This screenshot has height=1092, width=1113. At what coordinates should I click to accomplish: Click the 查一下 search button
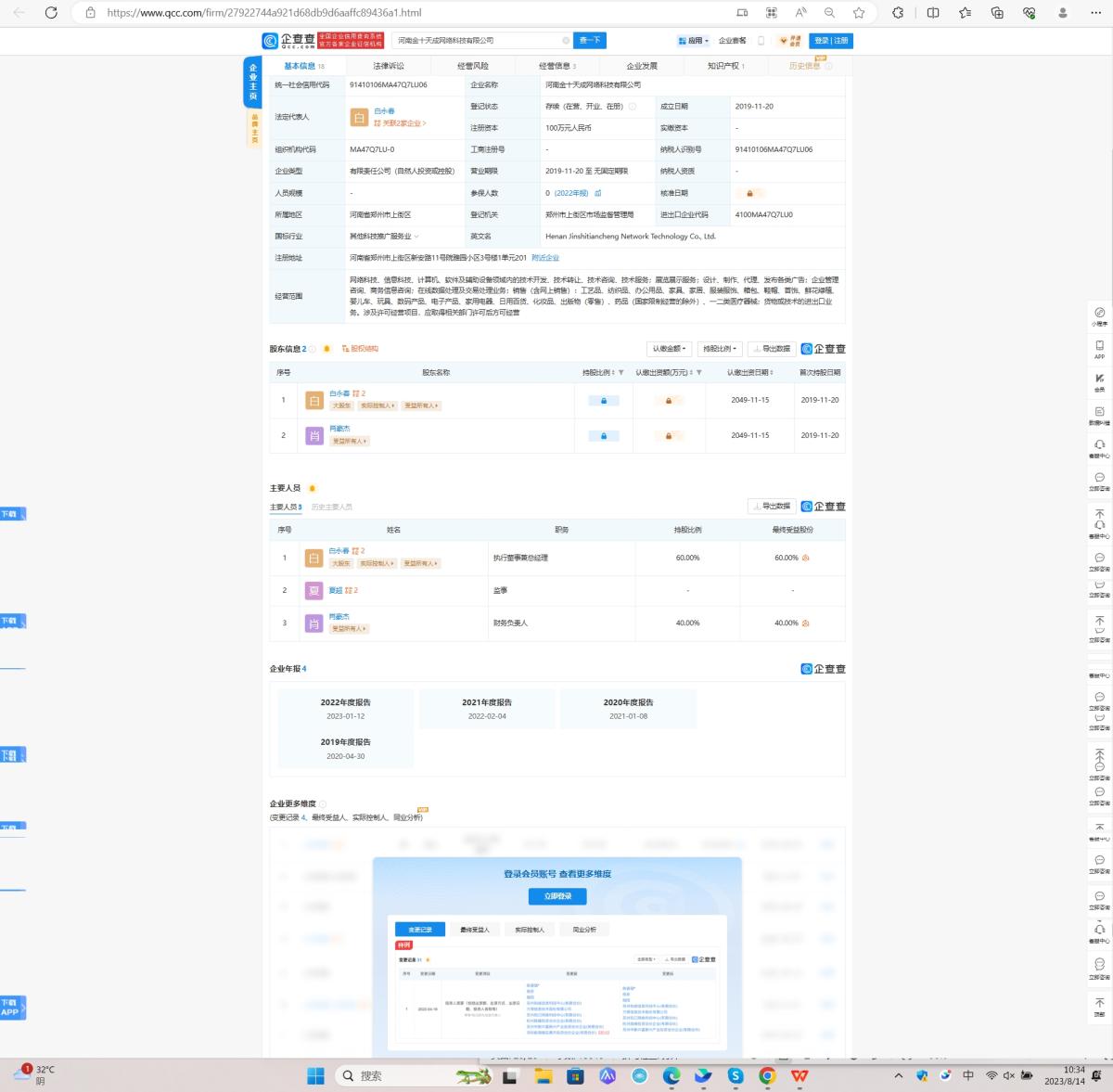tap(590, 41)
